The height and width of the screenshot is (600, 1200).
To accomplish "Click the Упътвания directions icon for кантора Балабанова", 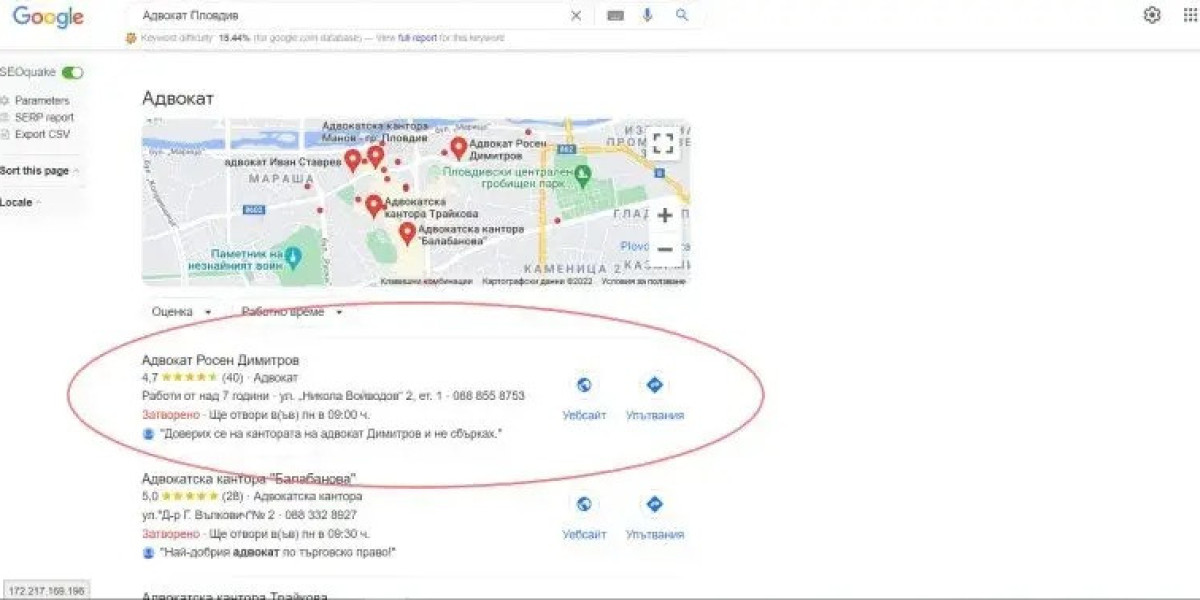I will [x=653, y=505].
